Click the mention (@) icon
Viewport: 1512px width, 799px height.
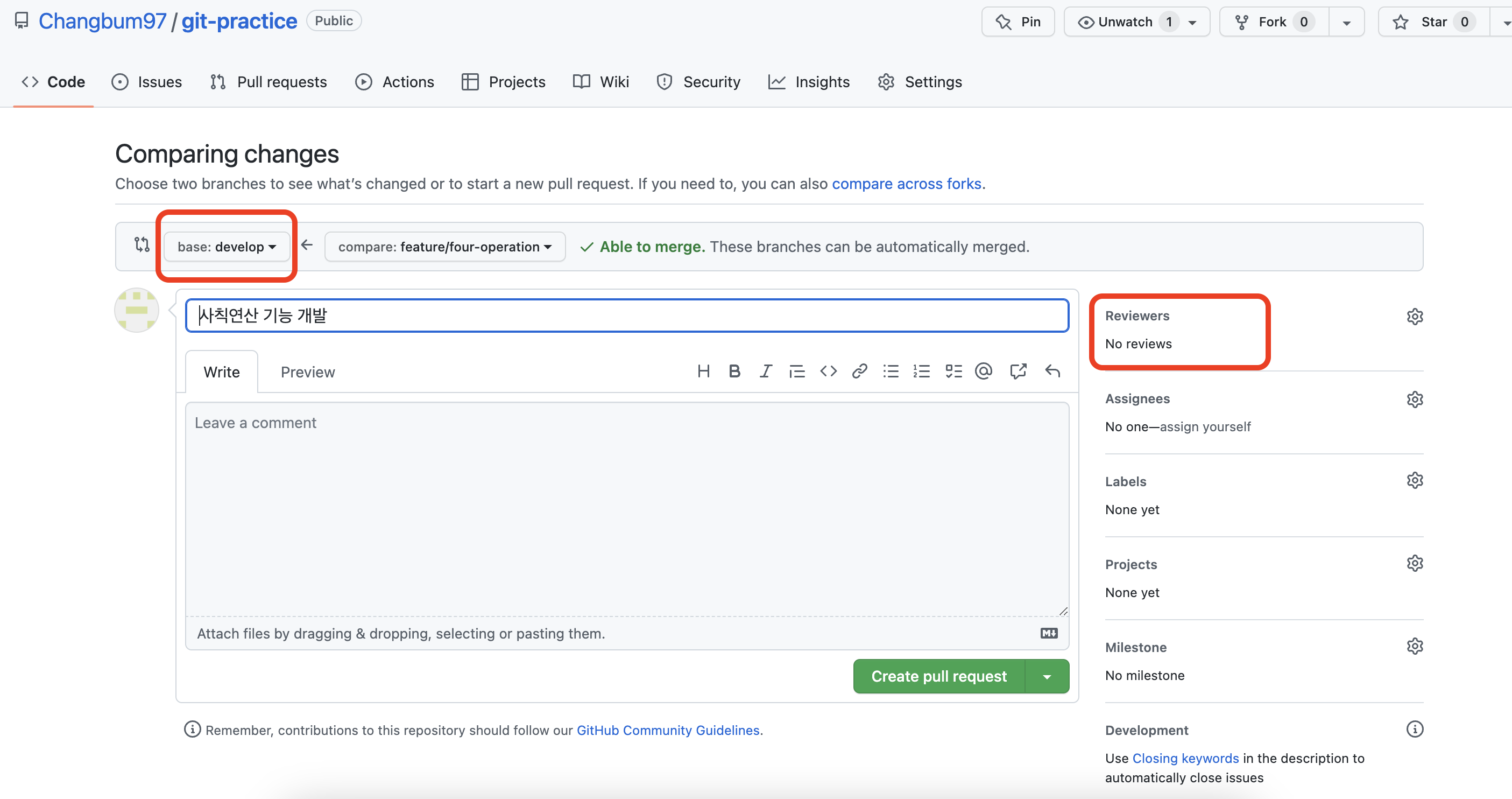984,372
